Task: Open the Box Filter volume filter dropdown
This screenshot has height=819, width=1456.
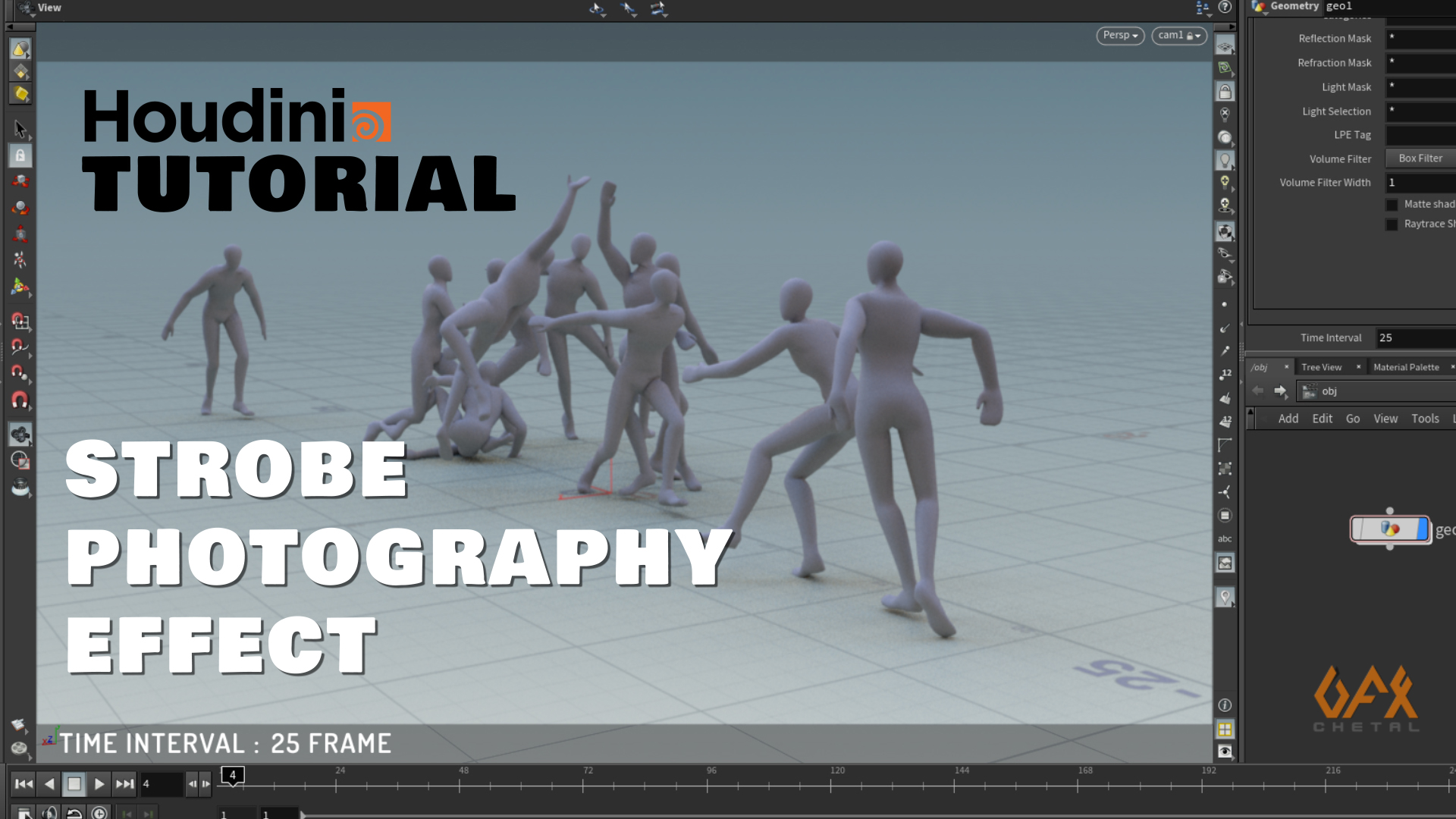Action: click(x=1420, y=158)
